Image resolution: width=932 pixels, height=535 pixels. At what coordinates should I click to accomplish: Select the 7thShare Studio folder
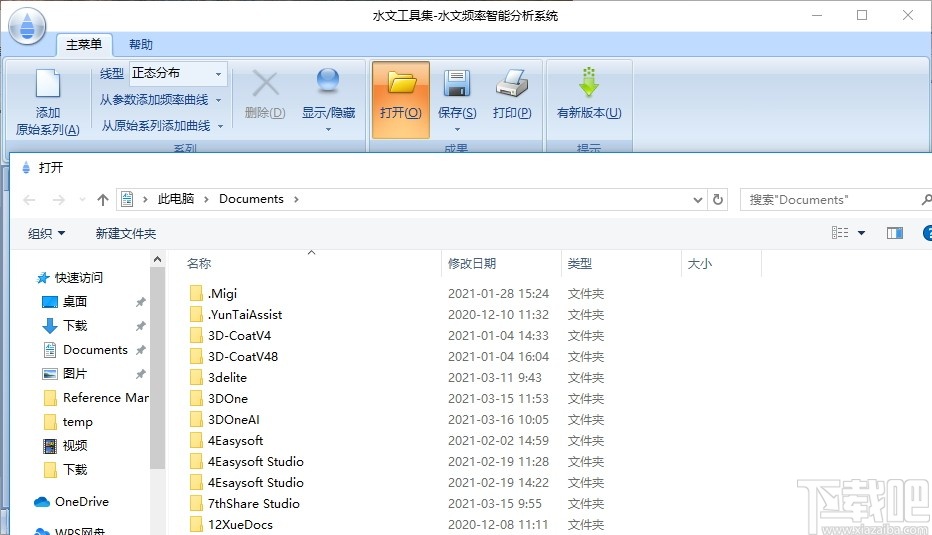[x=245, y=503]
